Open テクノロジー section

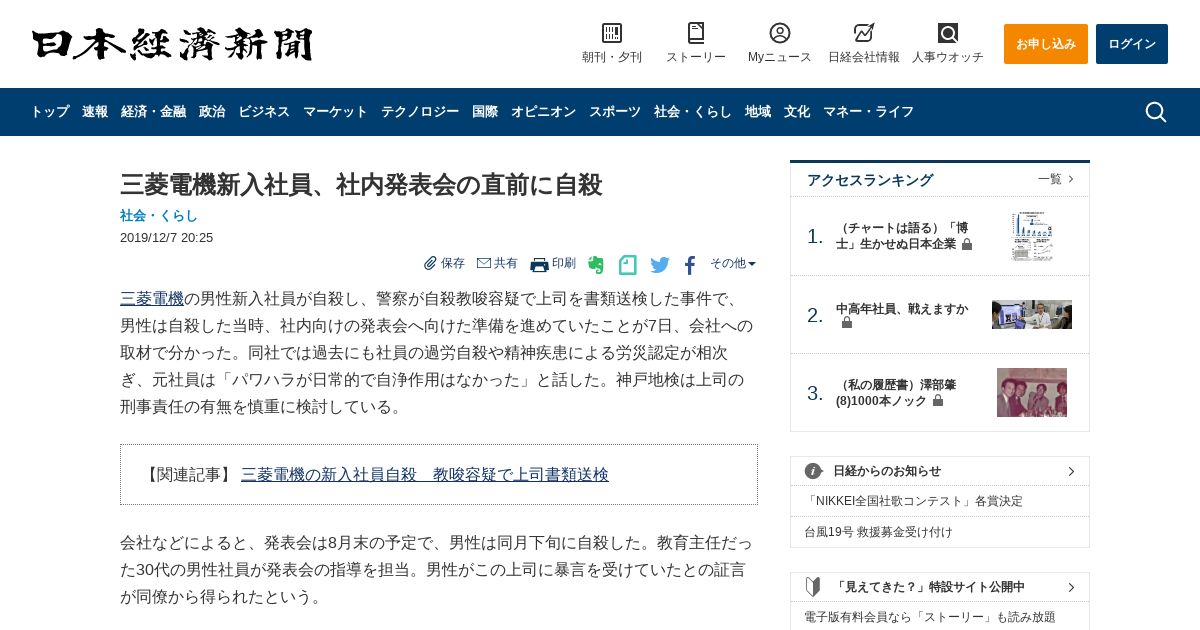coord(420,112)
